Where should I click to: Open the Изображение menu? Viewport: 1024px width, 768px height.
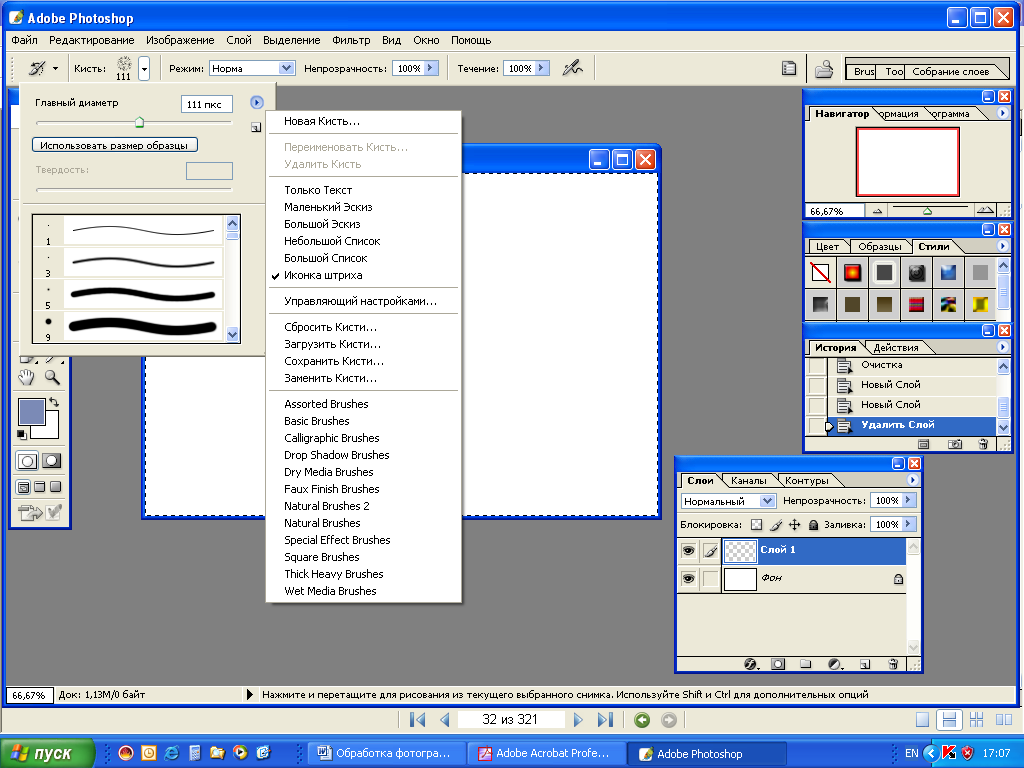tap(180, 40)
